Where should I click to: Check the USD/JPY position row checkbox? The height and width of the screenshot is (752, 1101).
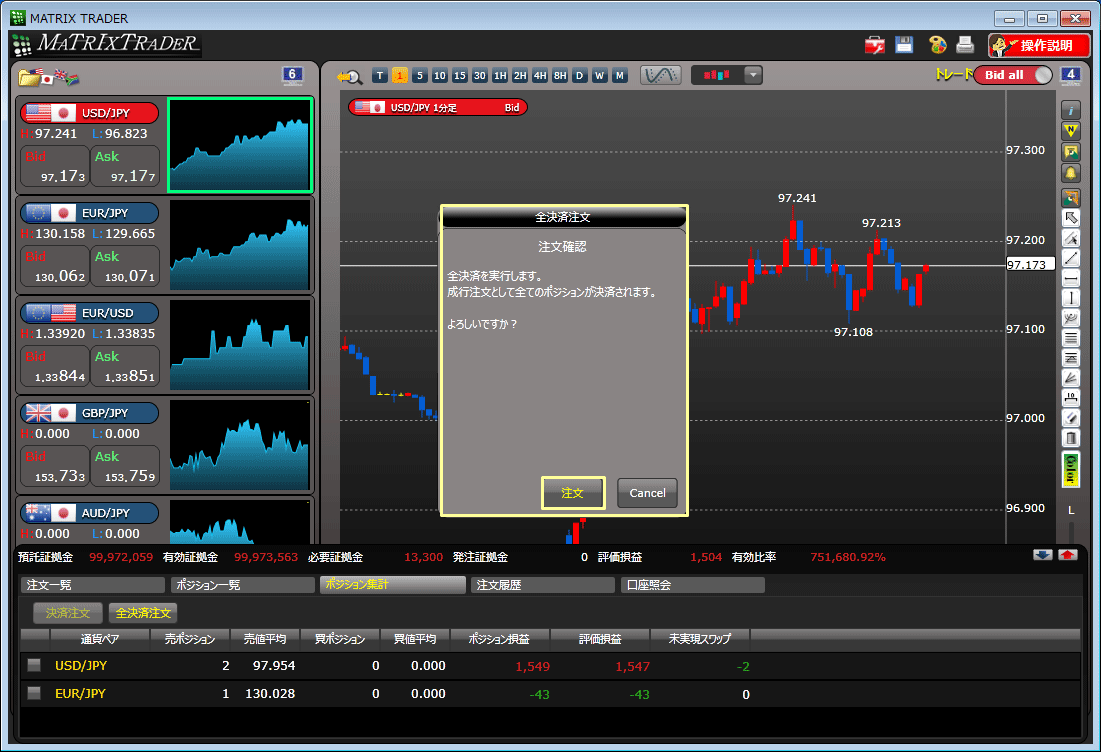pyautogui.click(x=34, y=665)
